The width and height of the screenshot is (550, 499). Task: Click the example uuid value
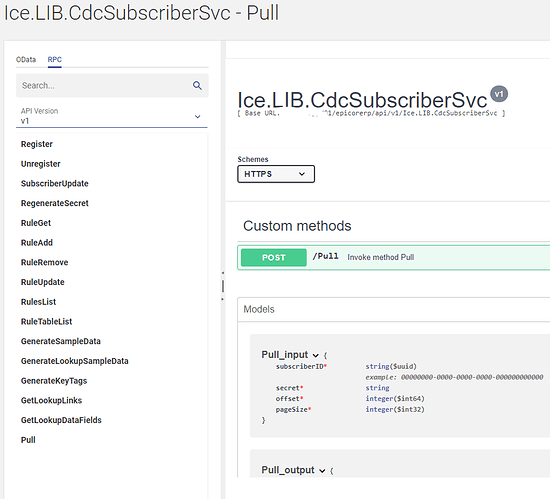(472, 377)
